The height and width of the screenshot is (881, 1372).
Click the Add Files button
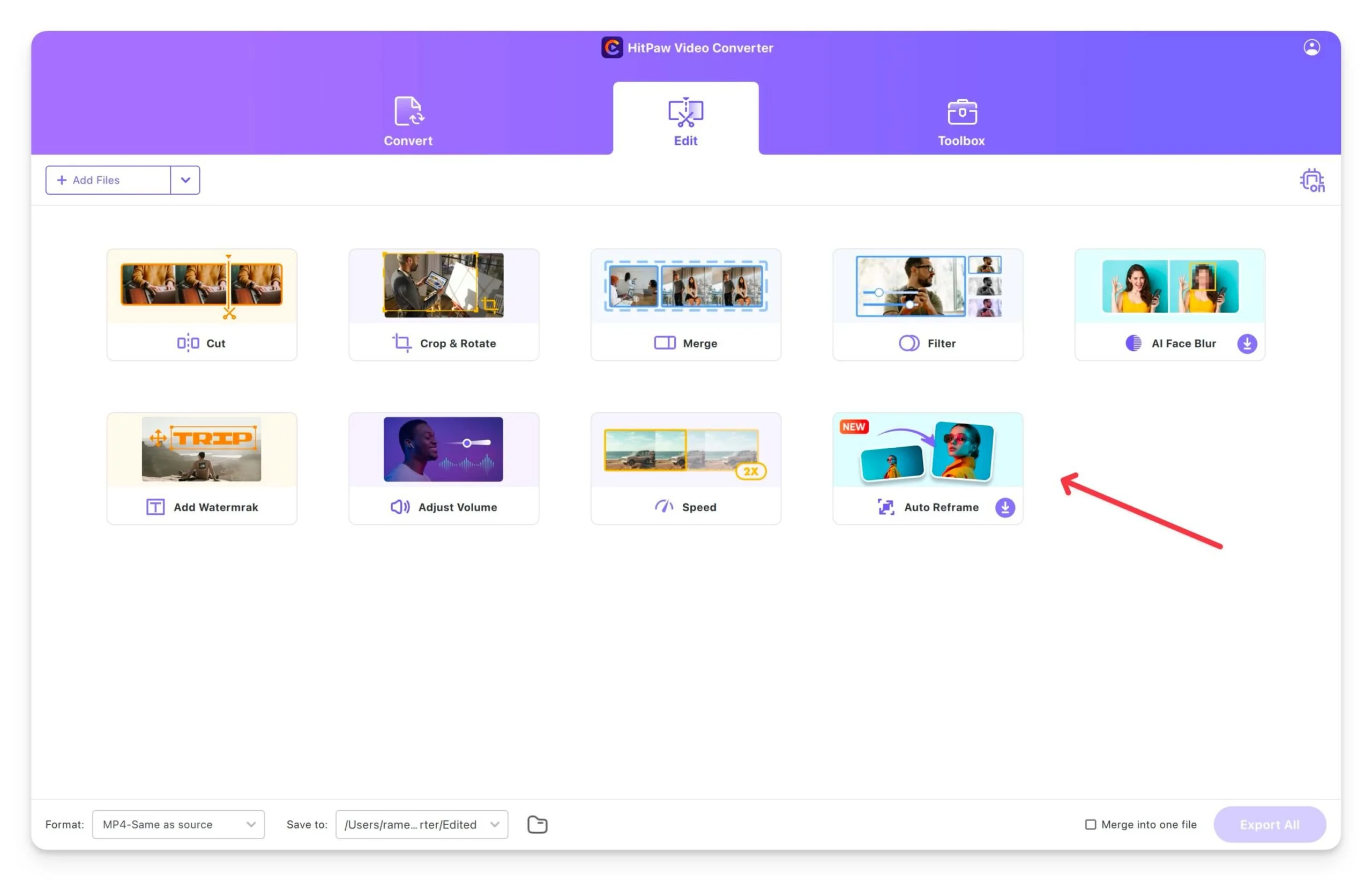(108, 180)
